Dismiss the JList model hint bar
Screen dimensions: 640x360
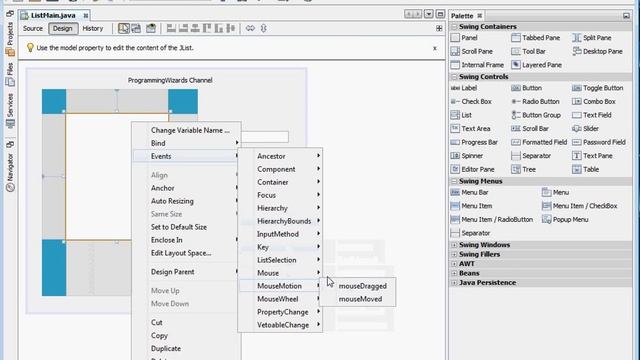point(435,48)
